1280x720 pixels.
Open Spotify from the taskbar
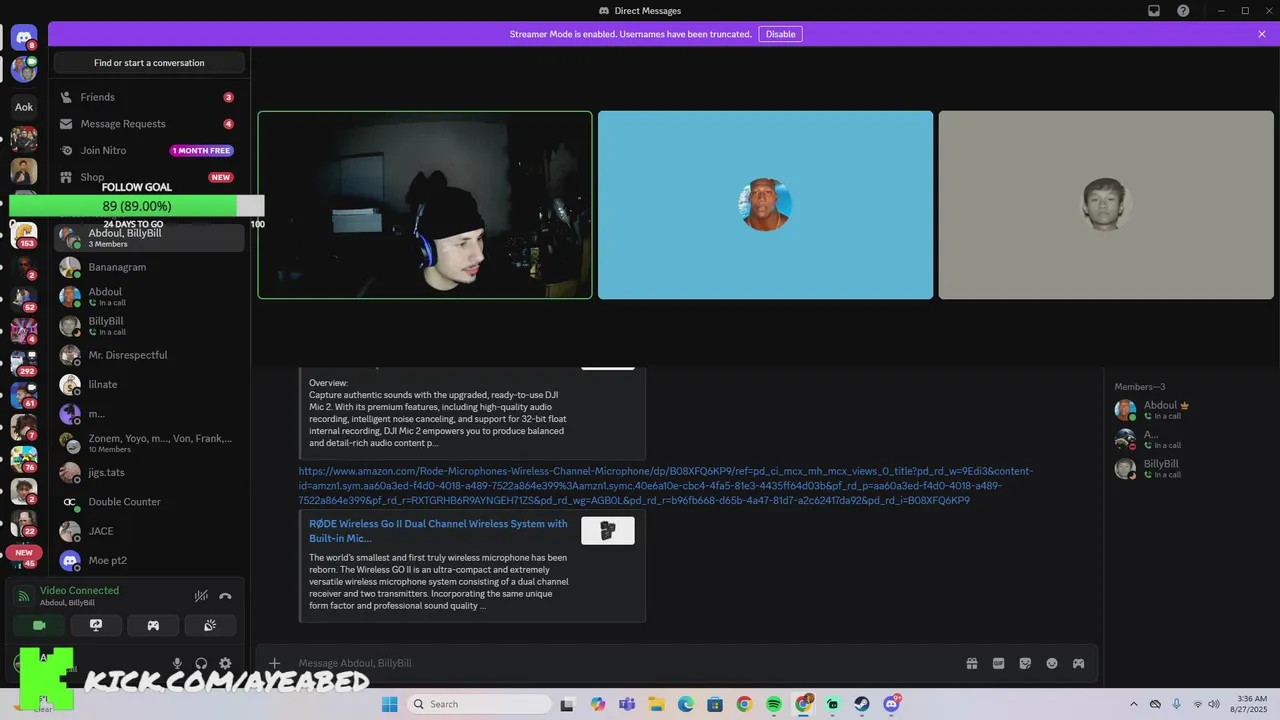pos(773,704)
